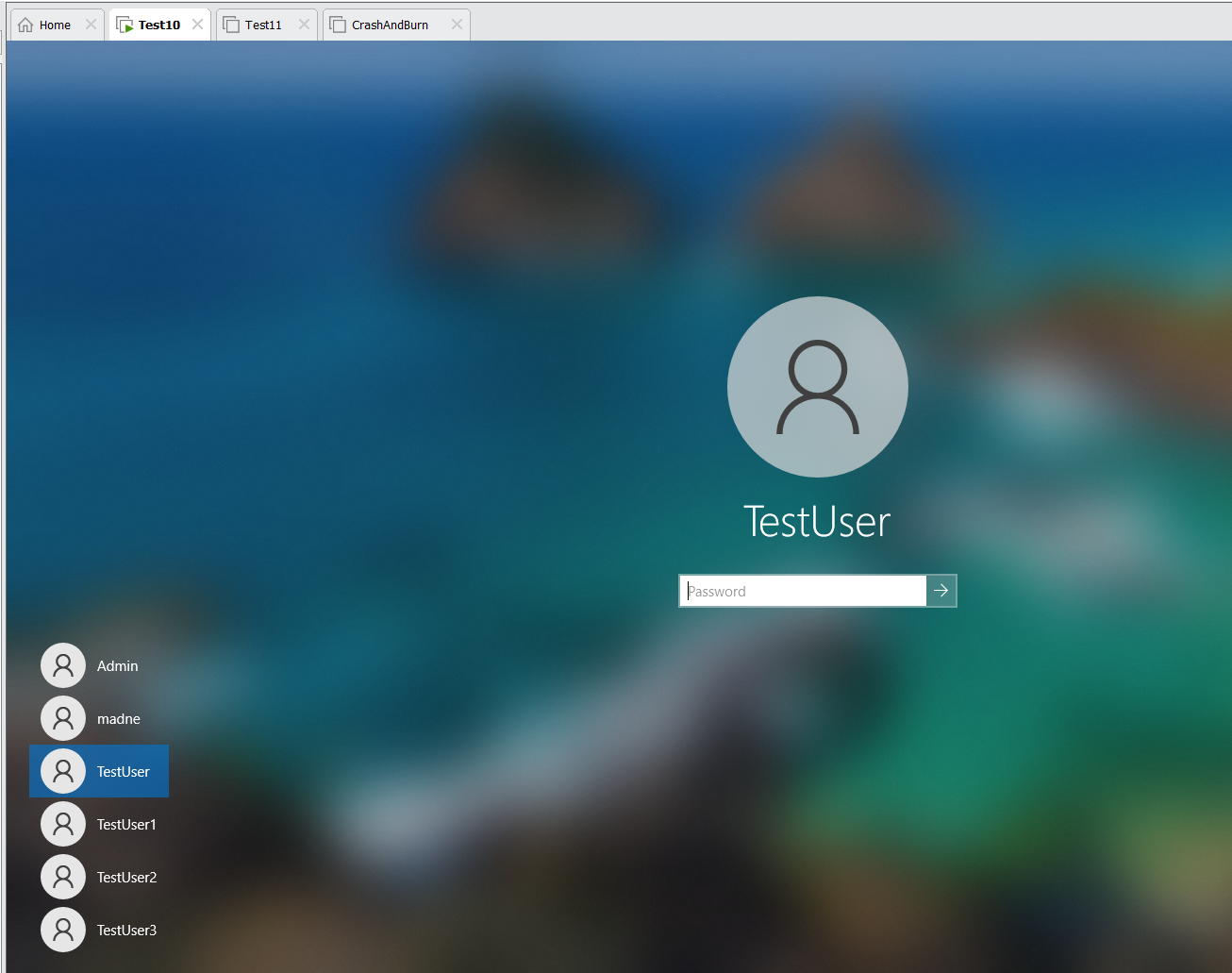Click the madne user avatar icon
Image resolution: width=1232 pixels, height=973 pixels.
point(63,718)
